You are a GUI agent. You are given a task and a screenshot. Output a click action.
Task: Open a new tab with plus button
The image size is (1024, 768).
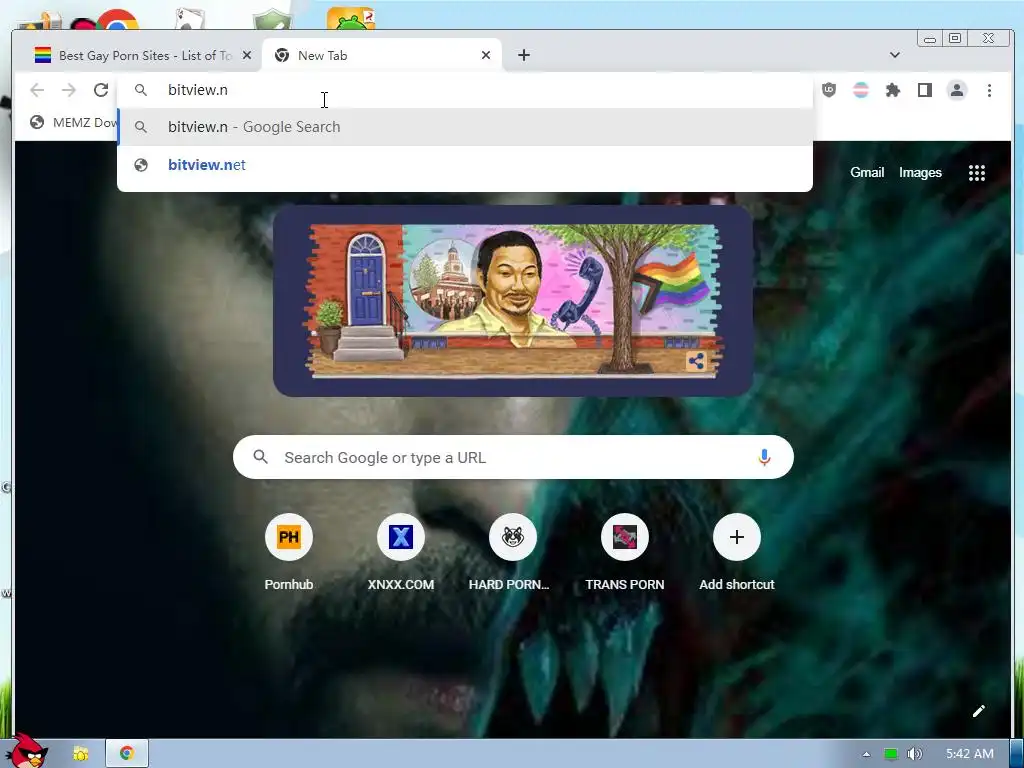[524, 56]
